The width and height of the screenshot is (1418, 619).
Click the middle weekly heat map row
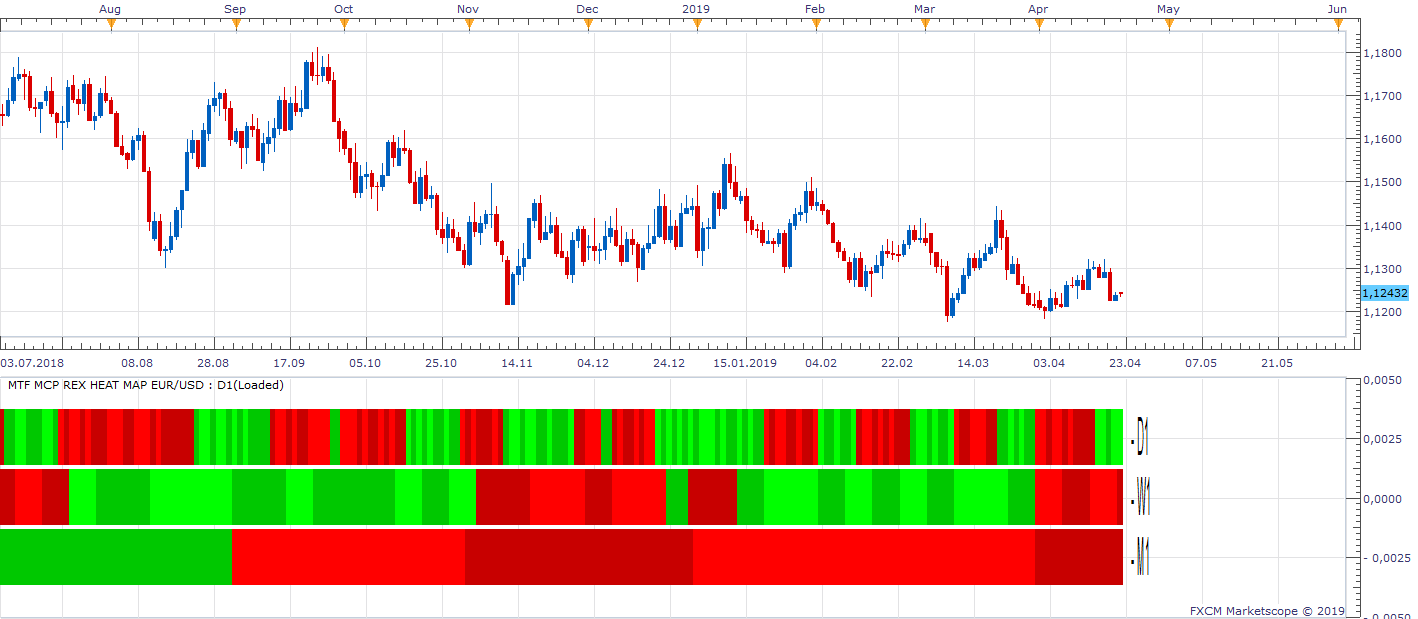tap(562, 497)
